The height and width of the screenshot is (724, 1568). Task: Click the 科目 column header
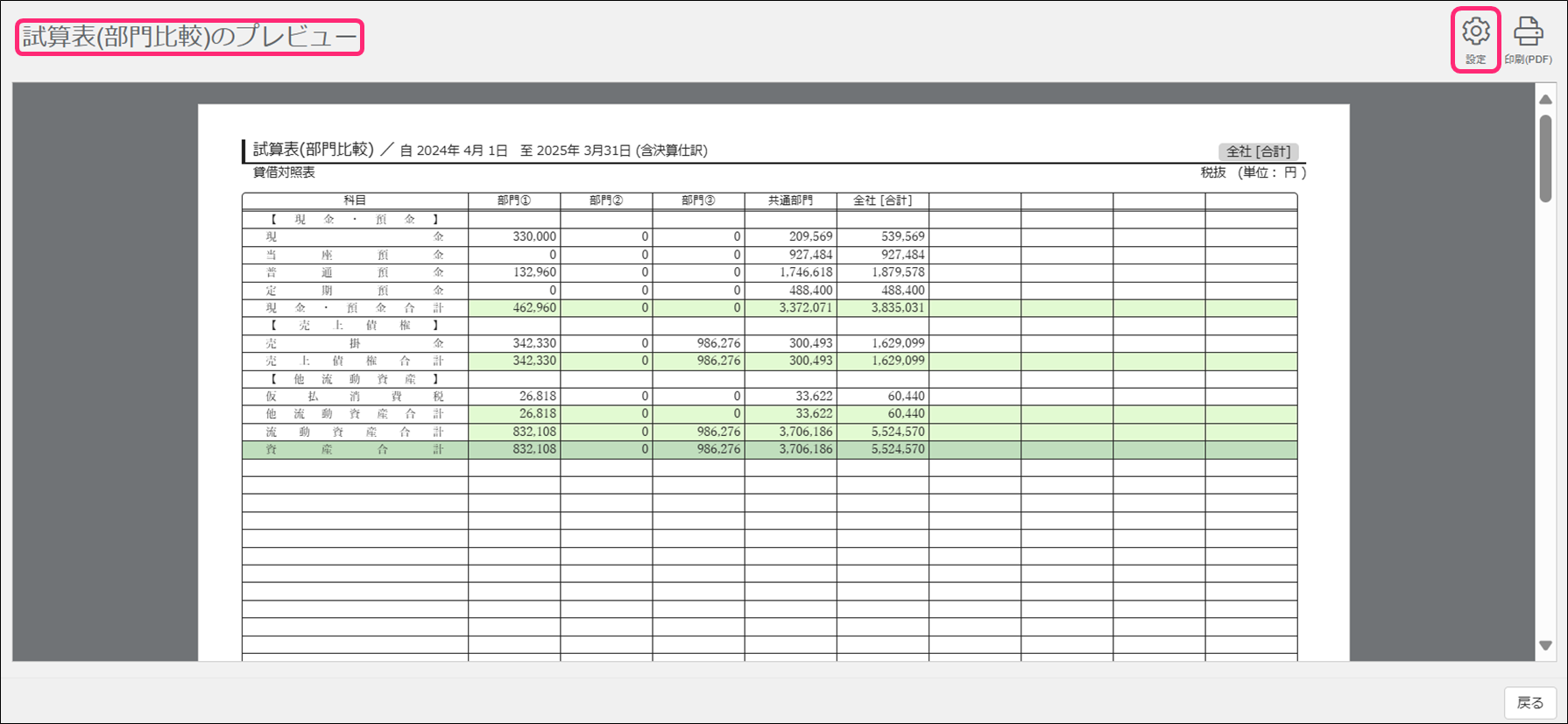point(355,200)
